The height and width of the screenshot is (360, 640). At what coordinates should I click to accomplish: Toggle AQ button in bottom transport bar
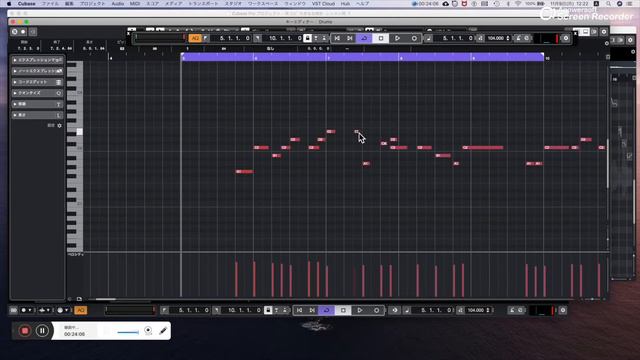coord(81,310)
